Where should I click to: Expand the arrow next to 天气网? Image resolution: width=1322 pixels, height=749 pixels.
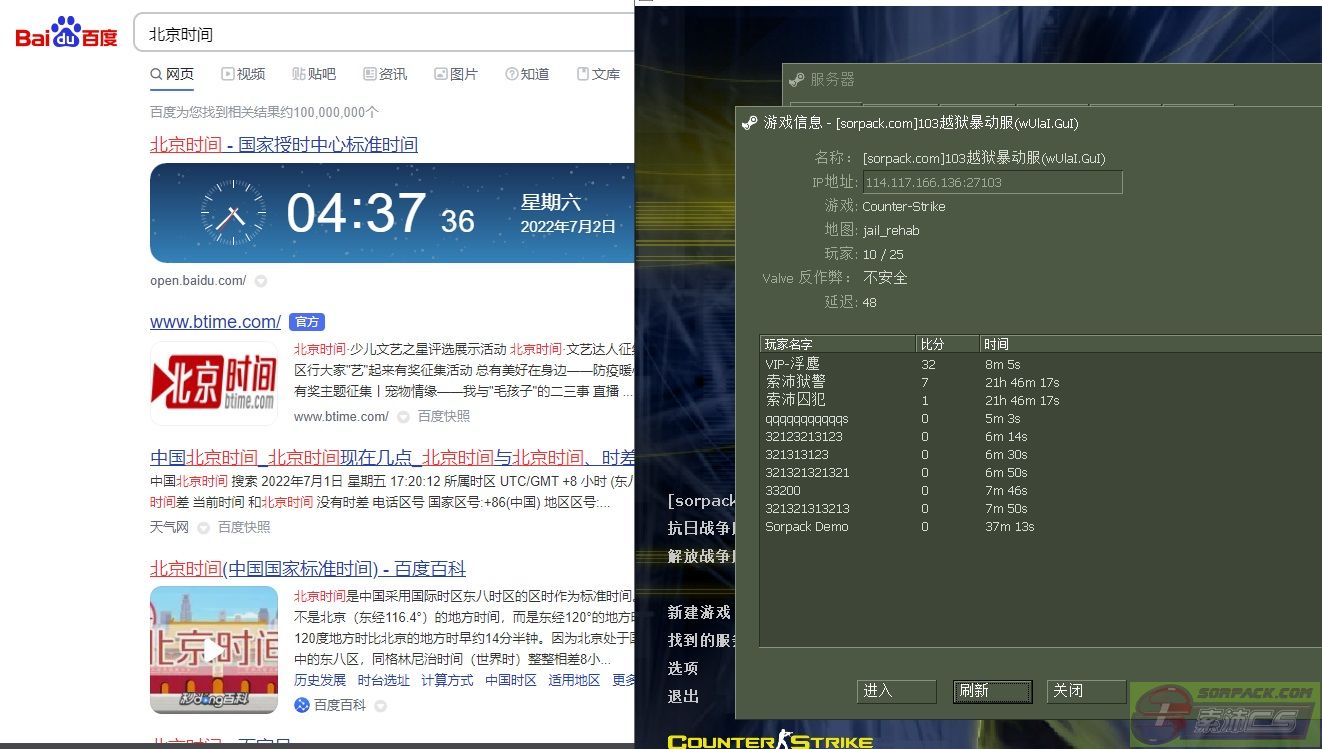(x=203, y=528)
